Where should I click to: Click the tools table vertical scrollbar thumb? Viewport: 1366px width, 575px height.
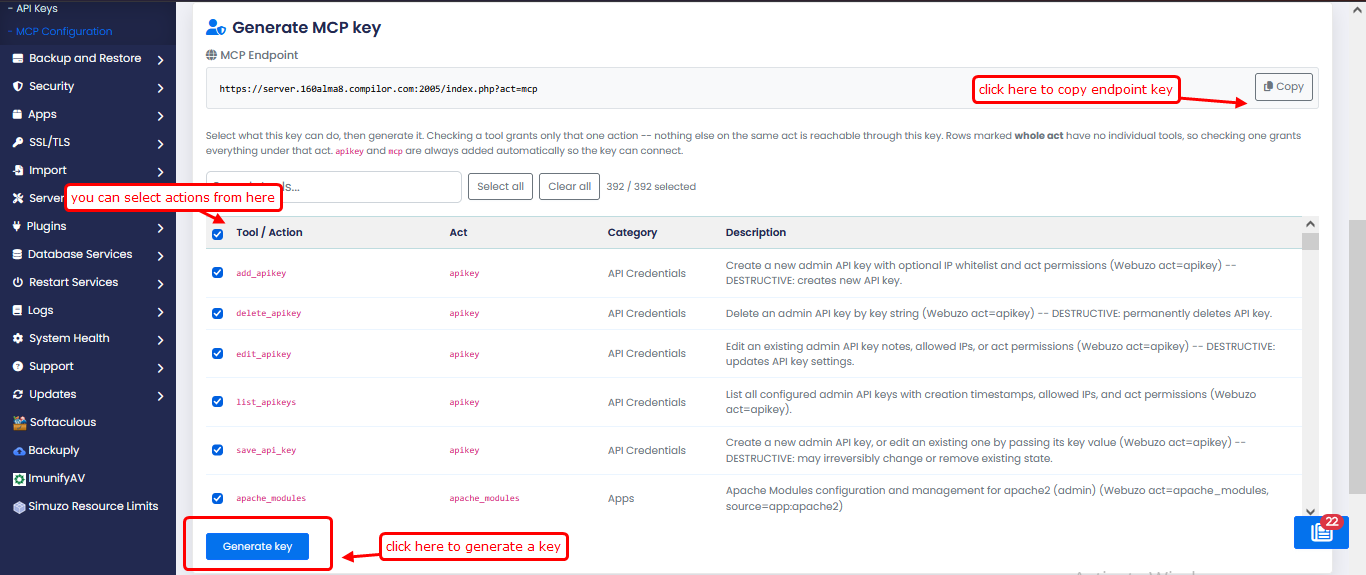[1310, 241]
